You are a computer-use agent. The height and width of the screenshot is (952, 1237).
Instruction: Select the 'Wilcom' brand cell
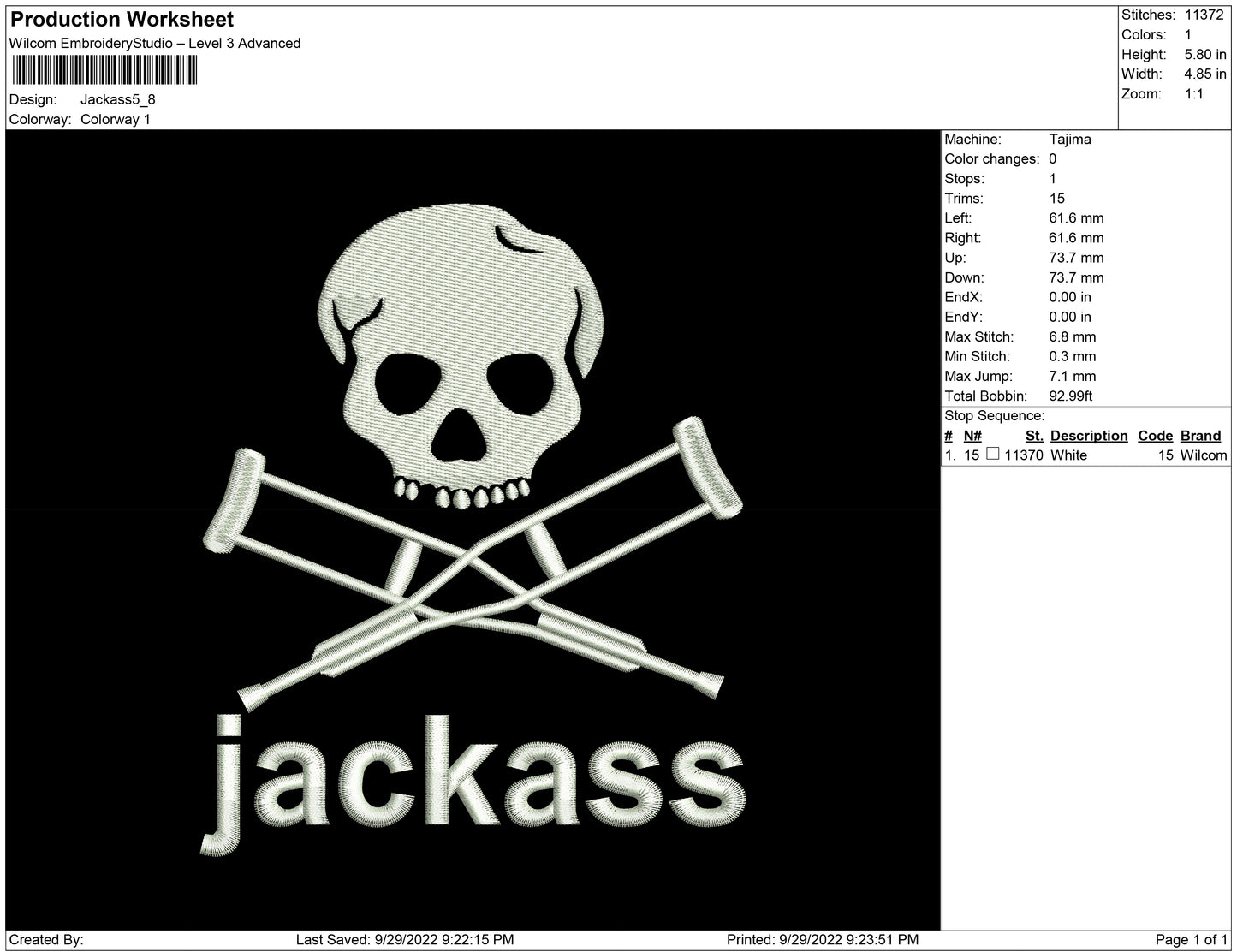click(x=1204, y=455)
